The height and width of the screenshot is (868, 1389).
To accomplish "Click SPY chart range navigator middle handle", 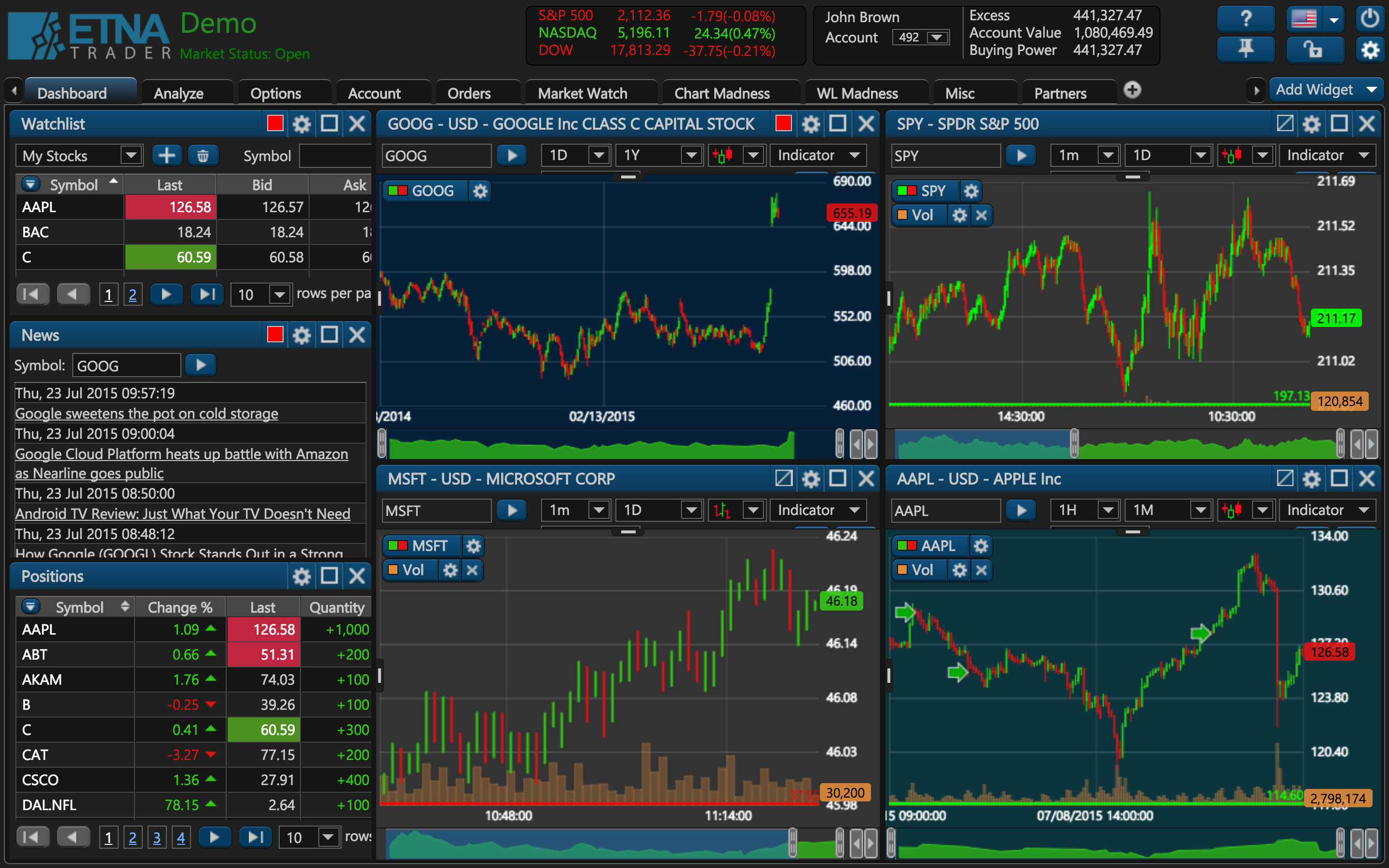I will point(1074,443).
